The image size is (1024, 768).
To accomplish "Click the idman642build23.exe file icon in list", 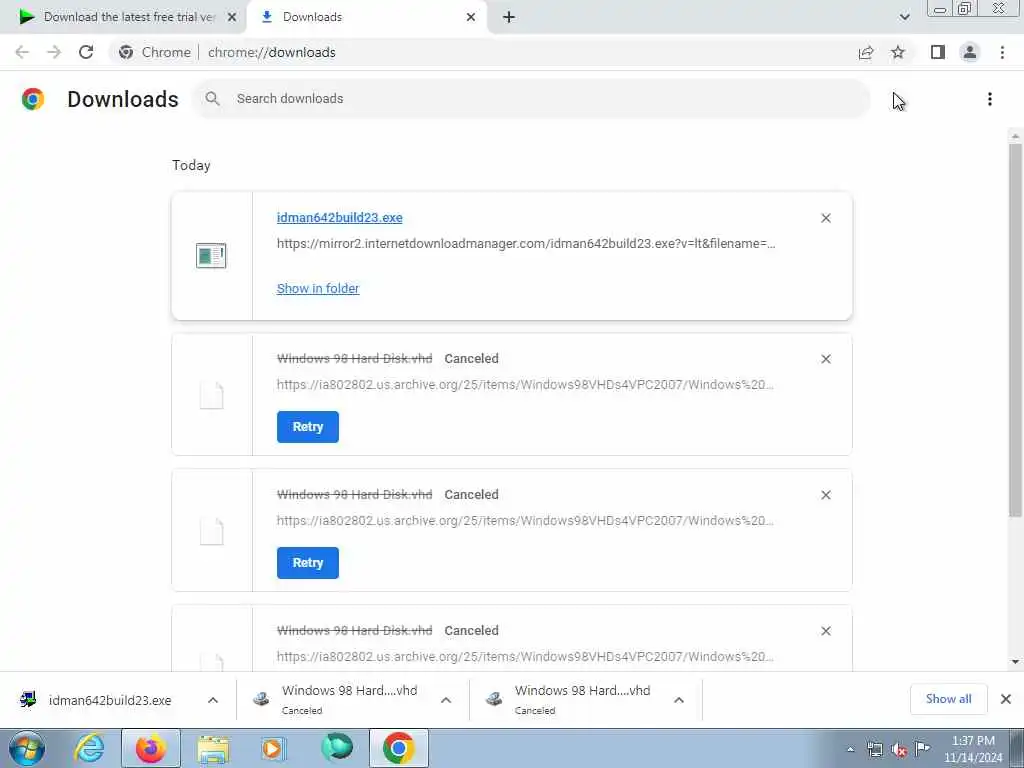I will tap(211, 256).
